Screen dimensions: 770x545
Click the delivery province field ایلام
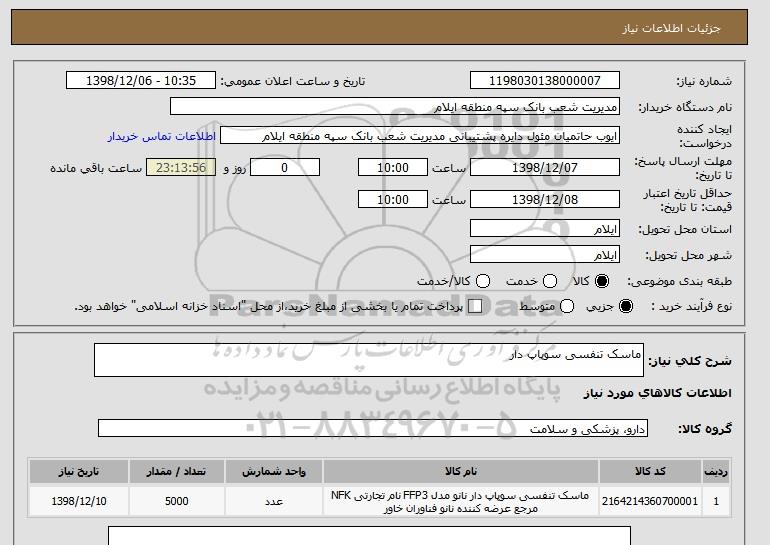(545, 229)
